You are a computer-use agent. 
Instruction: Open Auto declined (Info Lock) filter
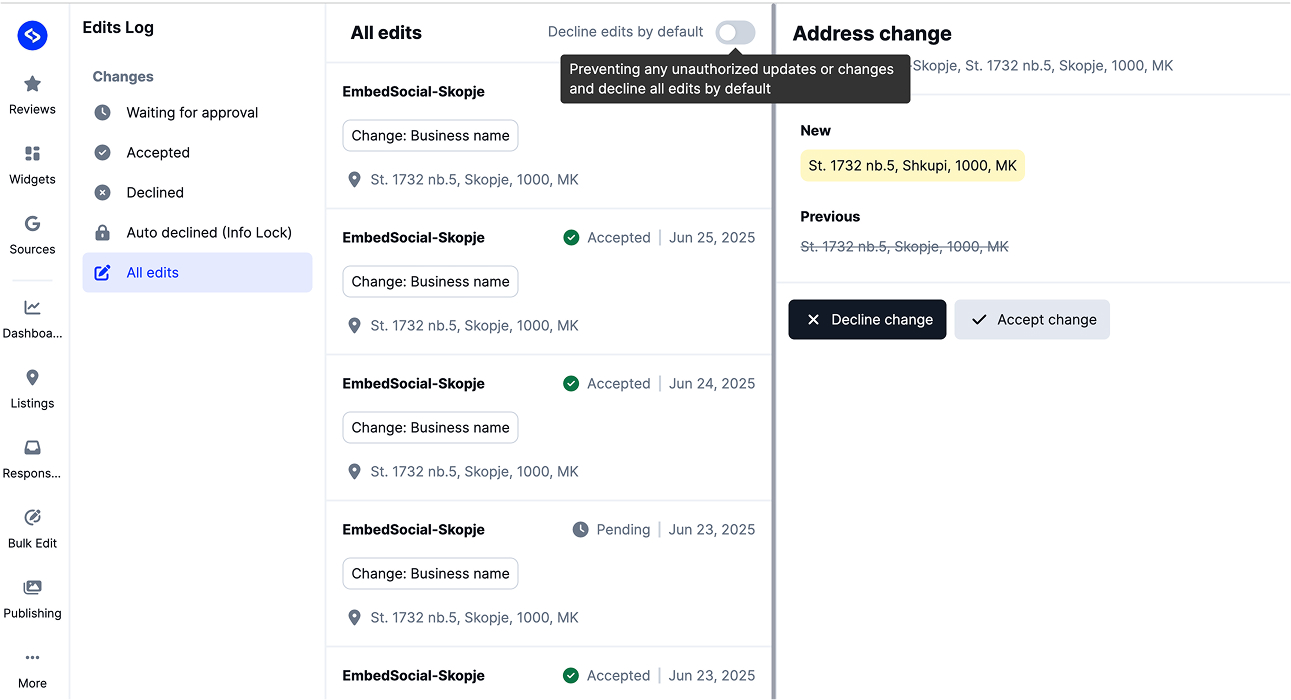click(x=209, y=233)
